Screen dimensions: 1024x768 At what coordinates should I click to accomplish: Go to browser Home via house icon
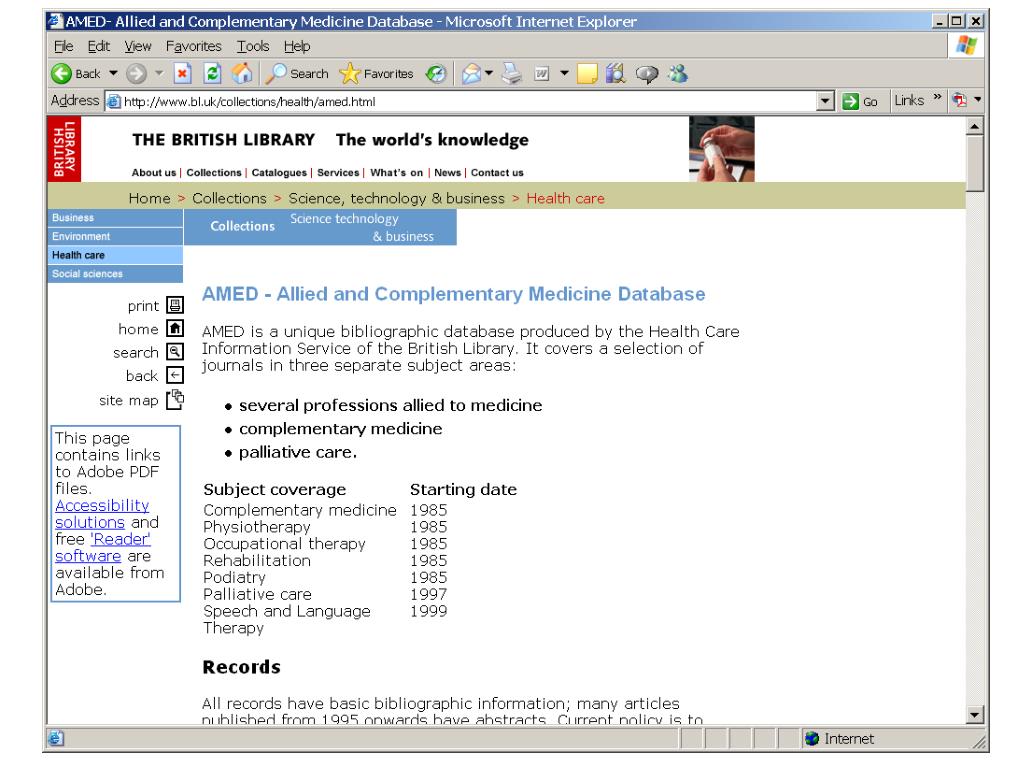coord(242,74)
